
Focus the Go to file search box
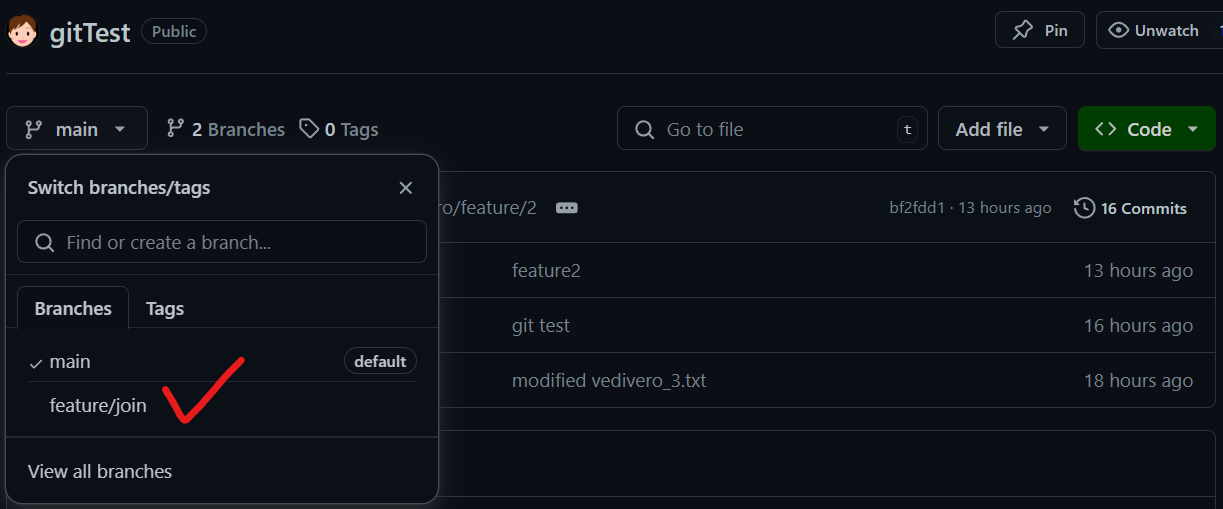pyautogui.click(x=772, y=129)
